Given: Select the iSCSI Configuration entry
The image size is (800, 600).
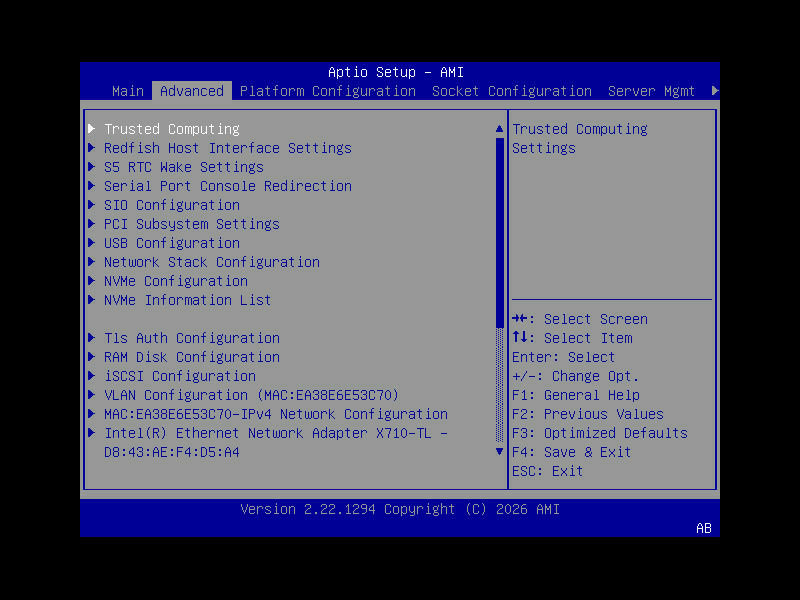Looking at the screenshot, I should 180,376.
